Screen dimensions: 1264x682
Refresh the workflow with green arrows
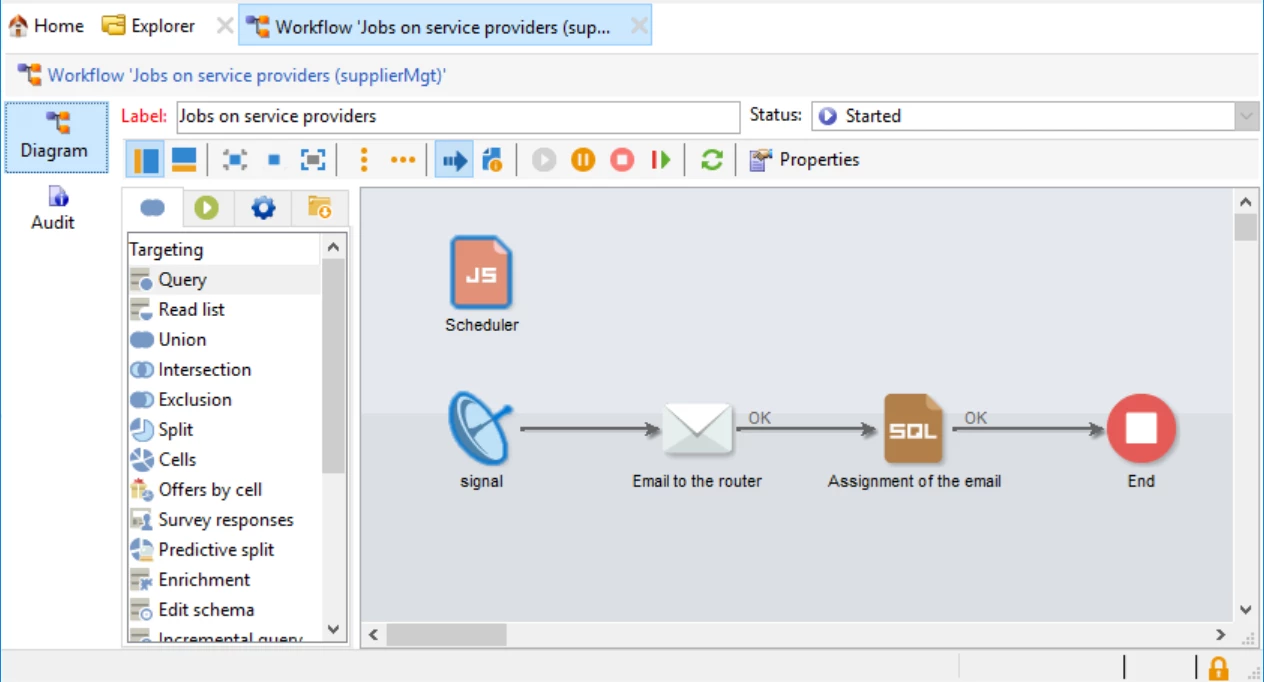[x=711, y=160]
